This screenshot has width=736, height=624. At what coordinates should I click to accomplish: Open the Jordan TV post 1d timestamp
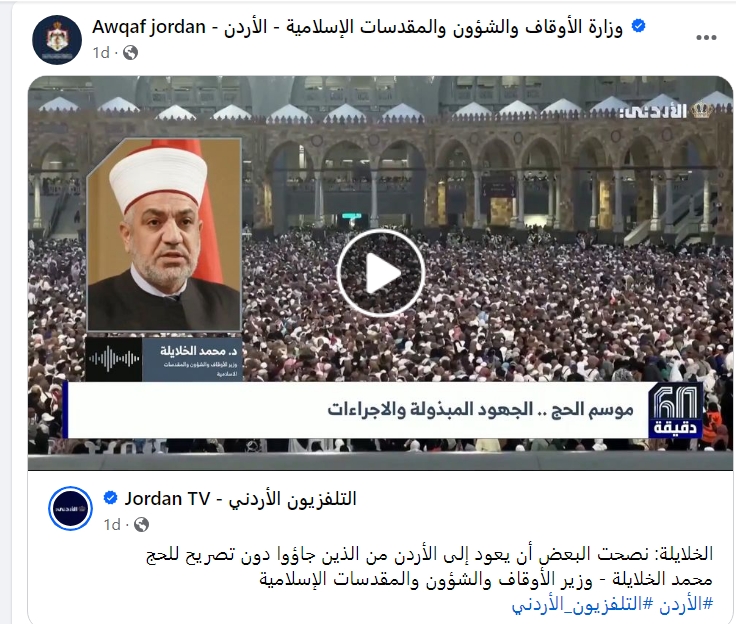click(112, 524)
